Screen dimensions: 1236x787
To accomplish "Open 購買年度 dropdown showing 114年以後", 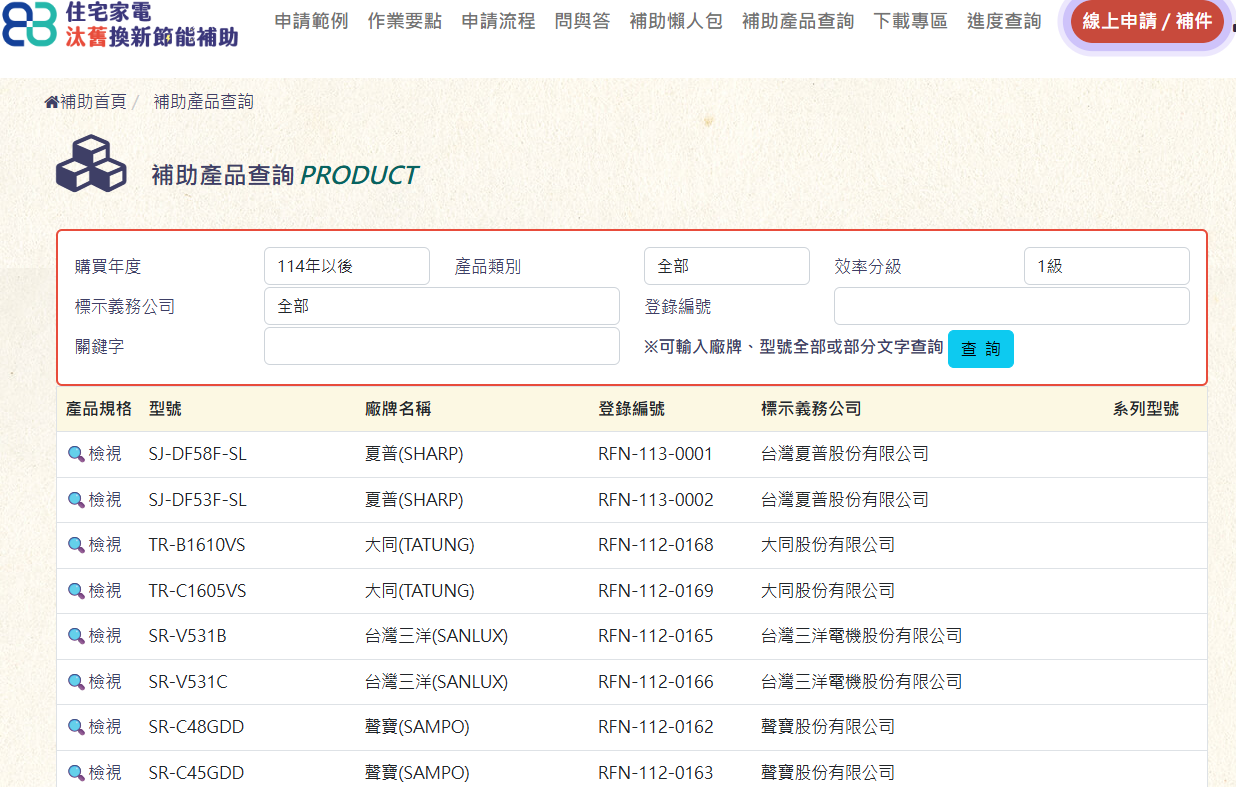I will 347,266.
